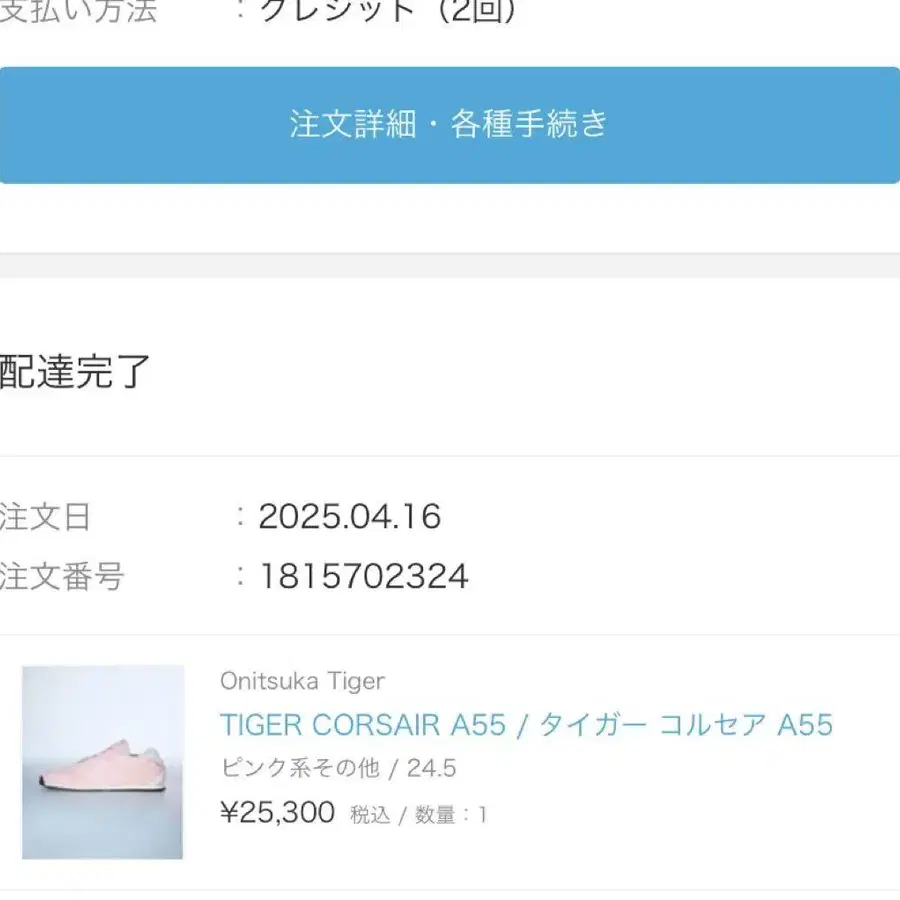
Task: Open the タイガー コルセア A55 Japanese product name
Action: click(x=686, y=724)
